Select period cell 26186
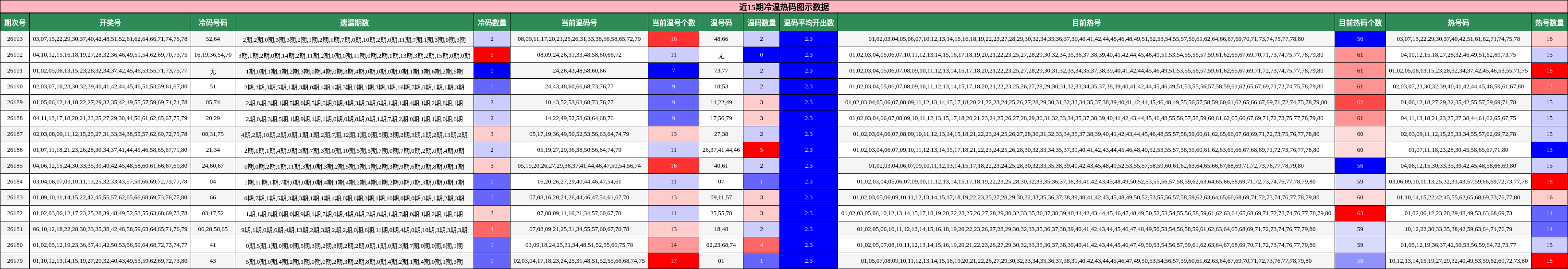 [14, 150]
